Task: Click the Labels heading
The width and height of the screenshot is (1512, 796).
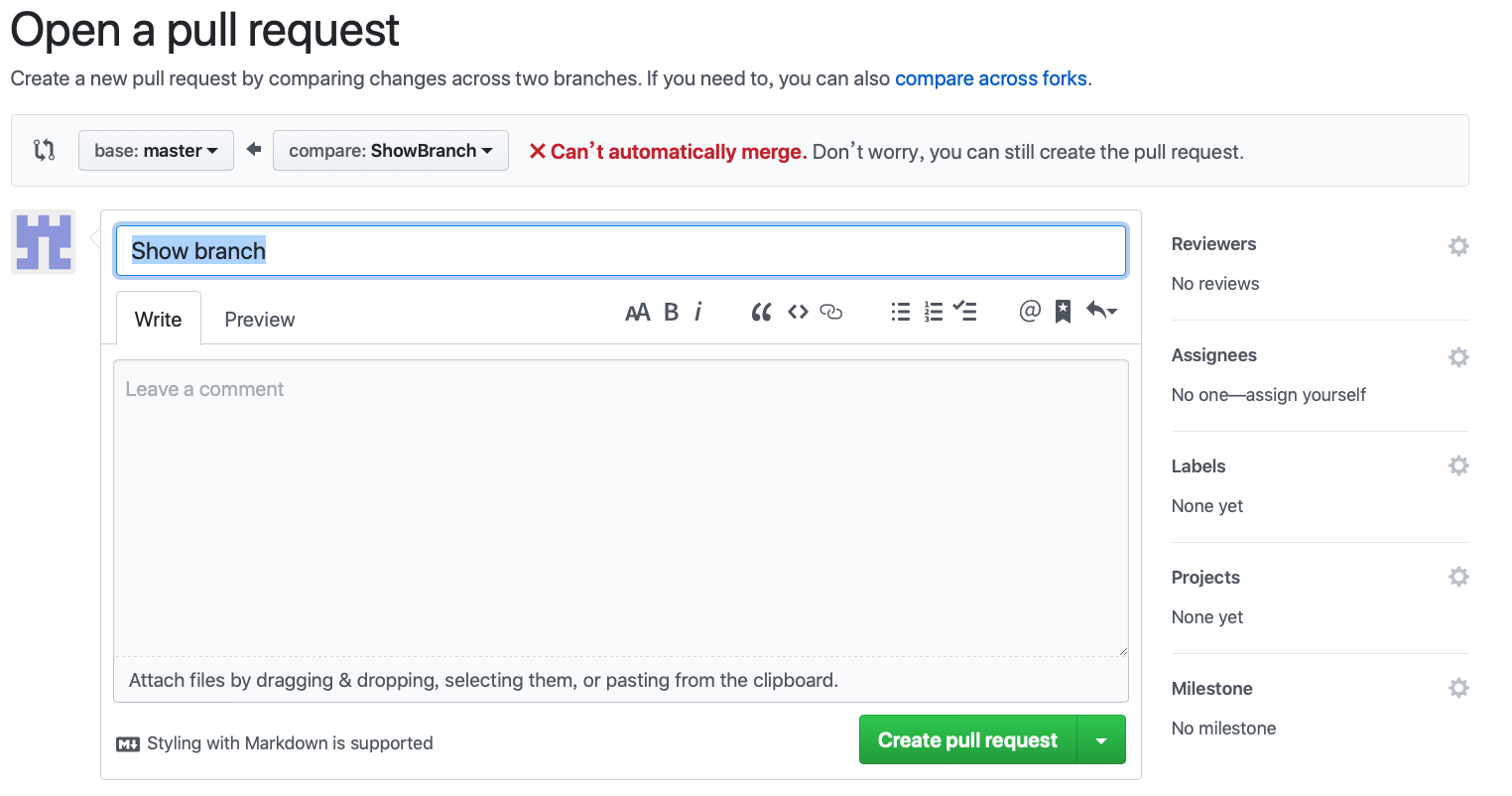Action: tap(1198, 466)
